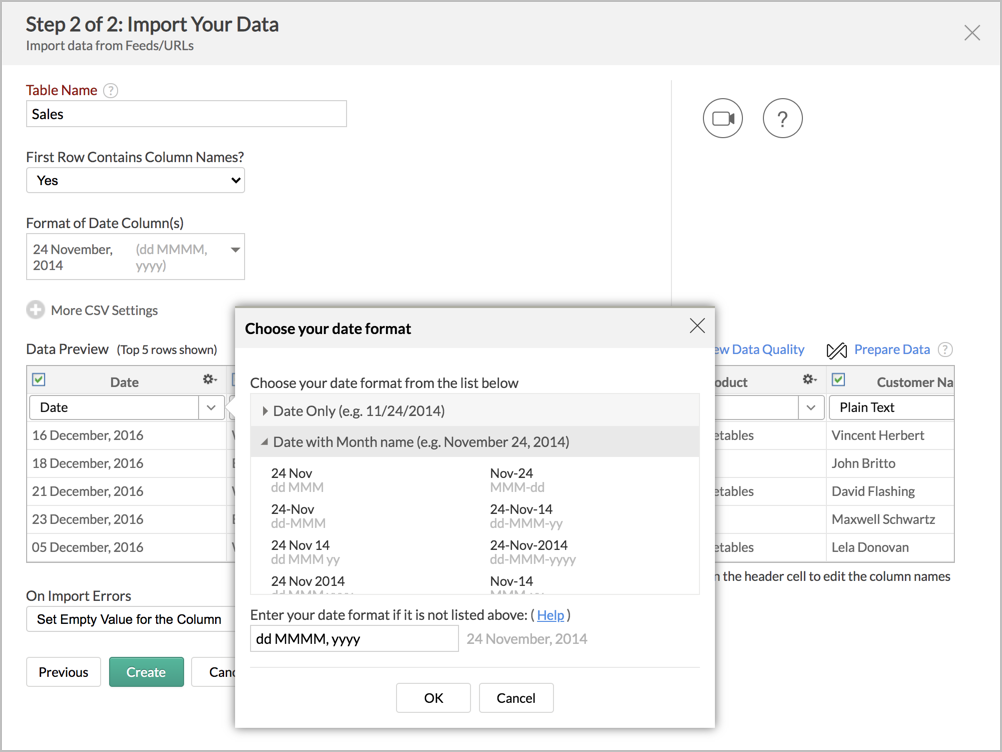1002x752 pixels.
Task: Click the green Create button
Action: (x=146, y=672)
